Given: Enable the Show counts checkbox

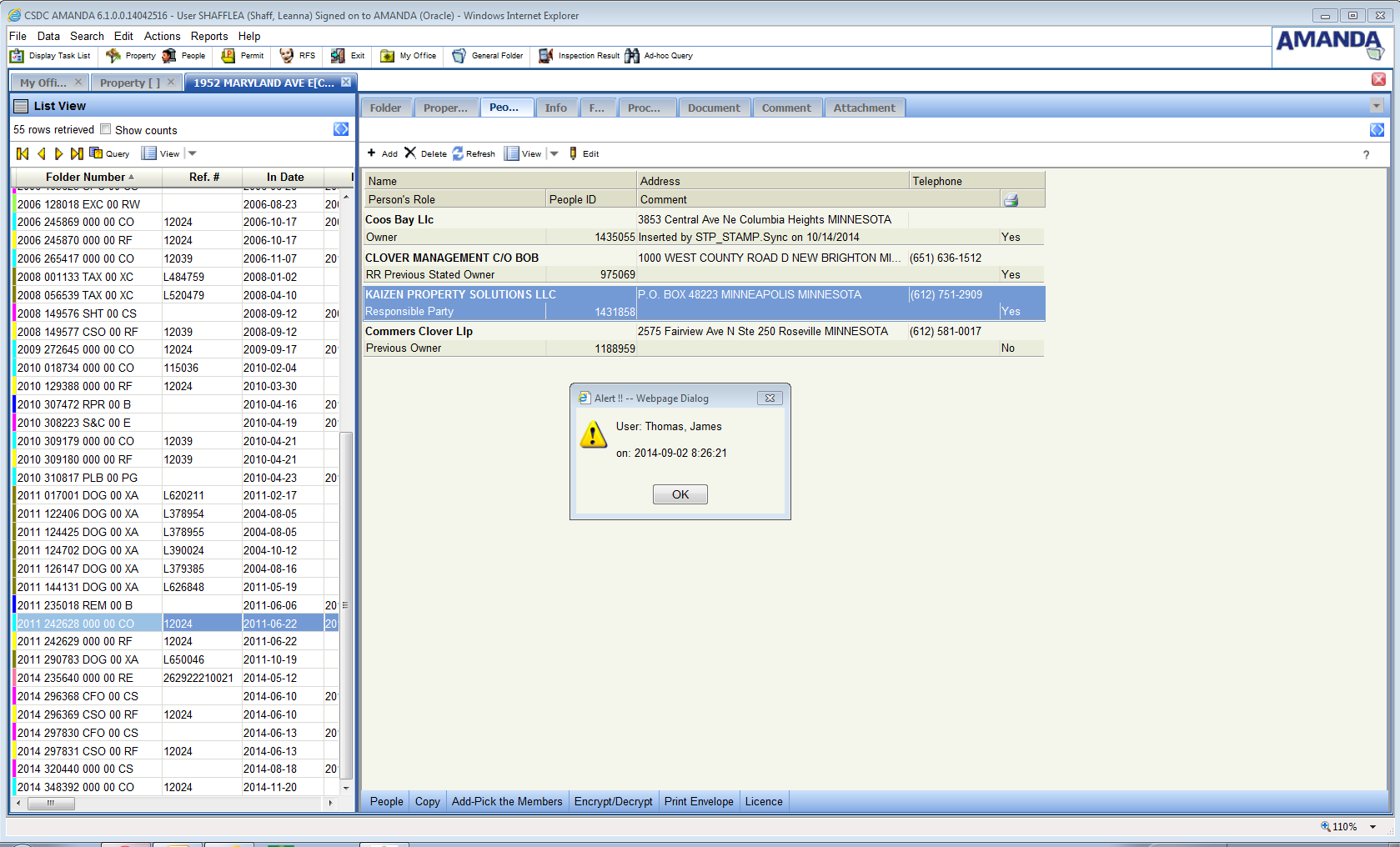Looking at the screenshot, I should 106,129.
